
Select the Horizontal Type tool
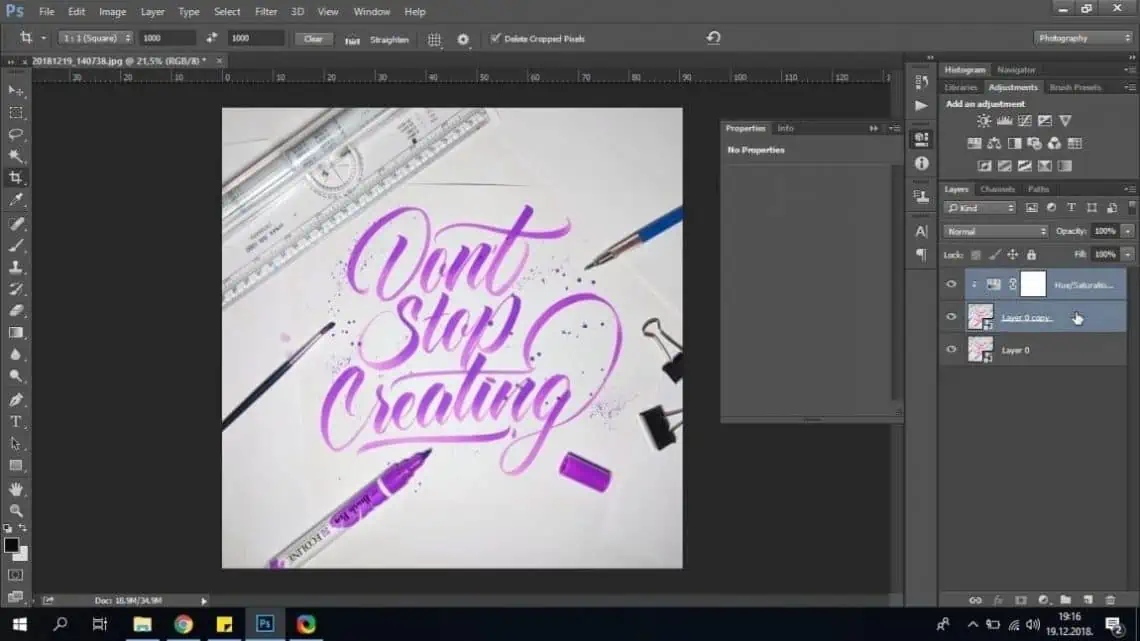coord(16,421)
